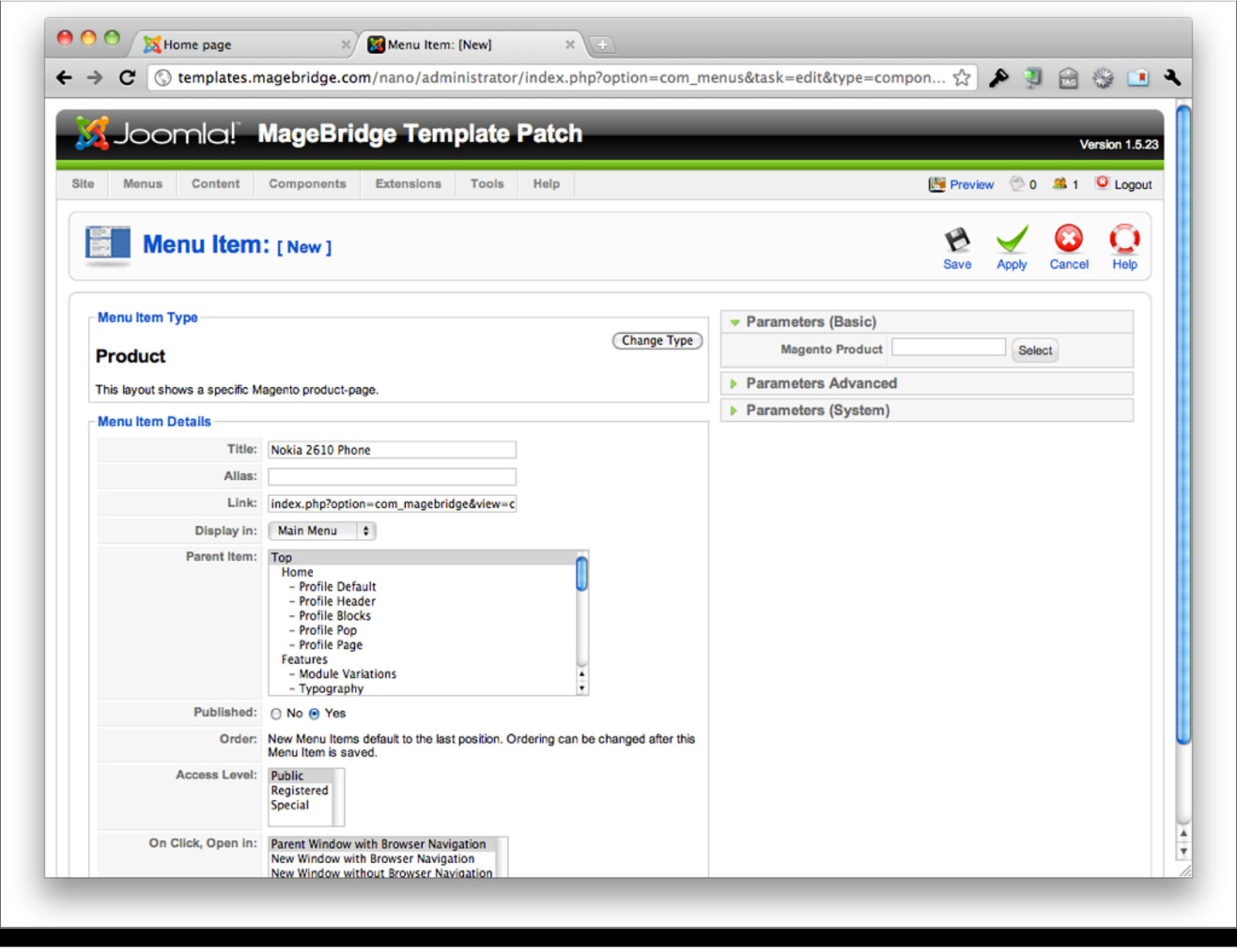Click the green monitor extension icon

point(1033,77)
